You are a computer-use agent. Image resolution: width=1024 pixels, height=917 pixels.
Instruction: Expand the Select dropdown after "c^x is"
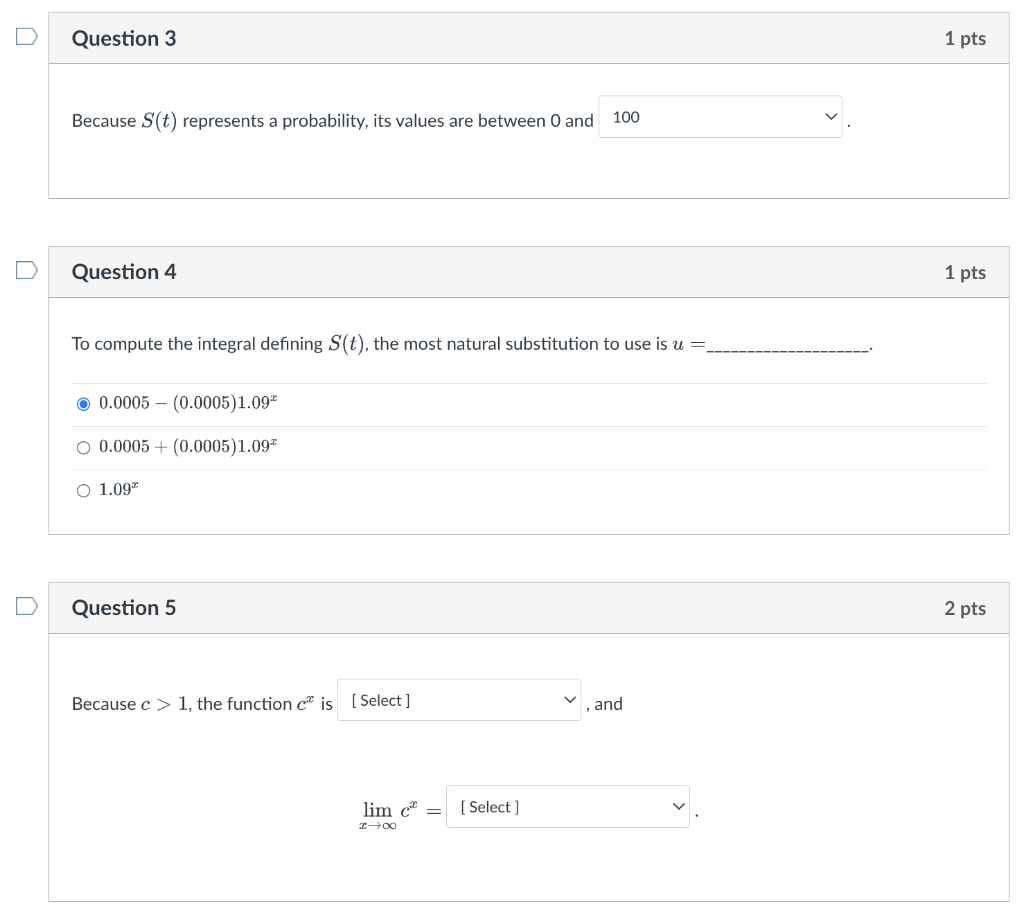point(459,700)
